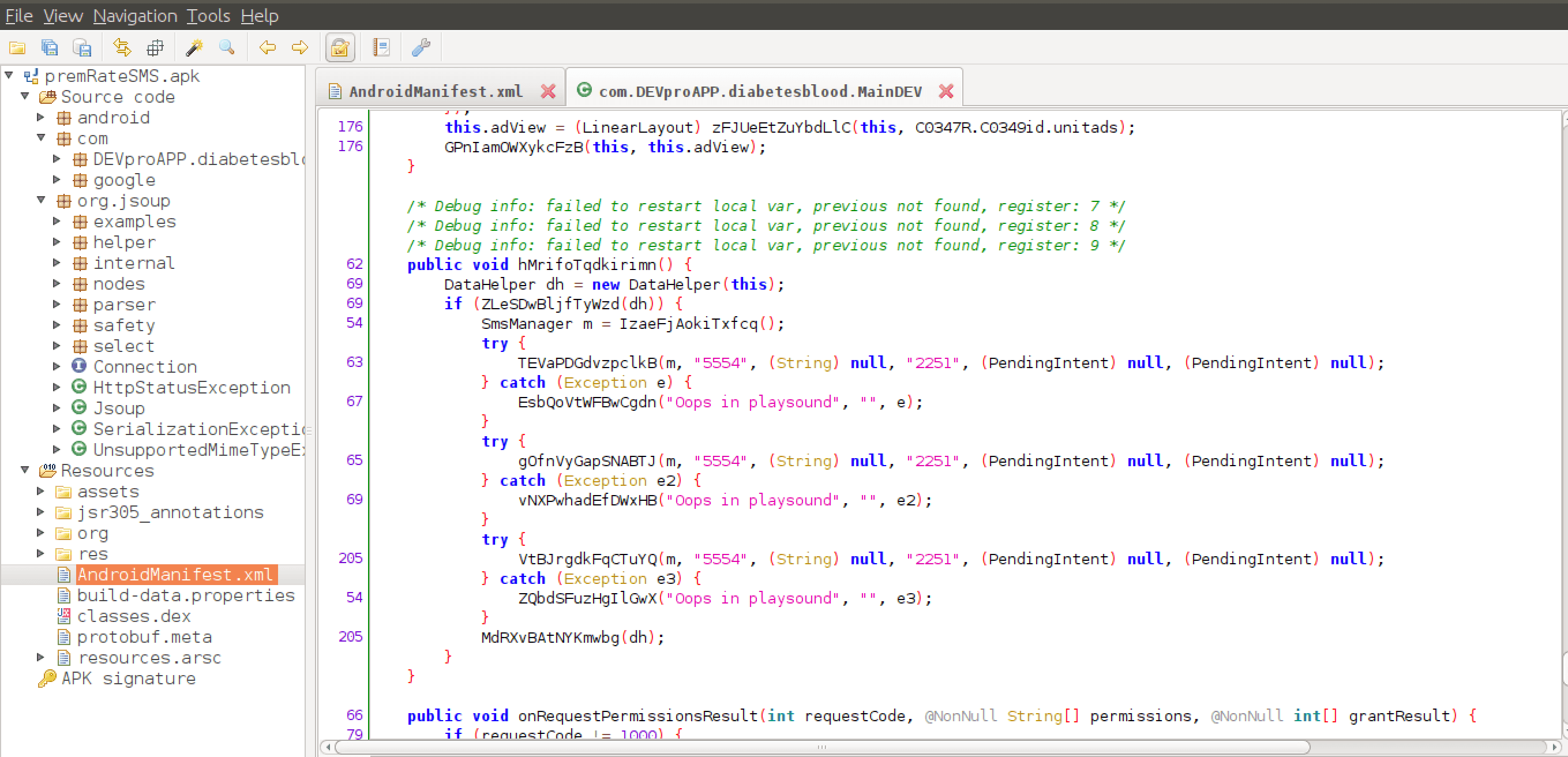This screenshot has width=1568, height=757.
Task: Navigate back with the left arrow icon
Action: (x=267, y=47)
